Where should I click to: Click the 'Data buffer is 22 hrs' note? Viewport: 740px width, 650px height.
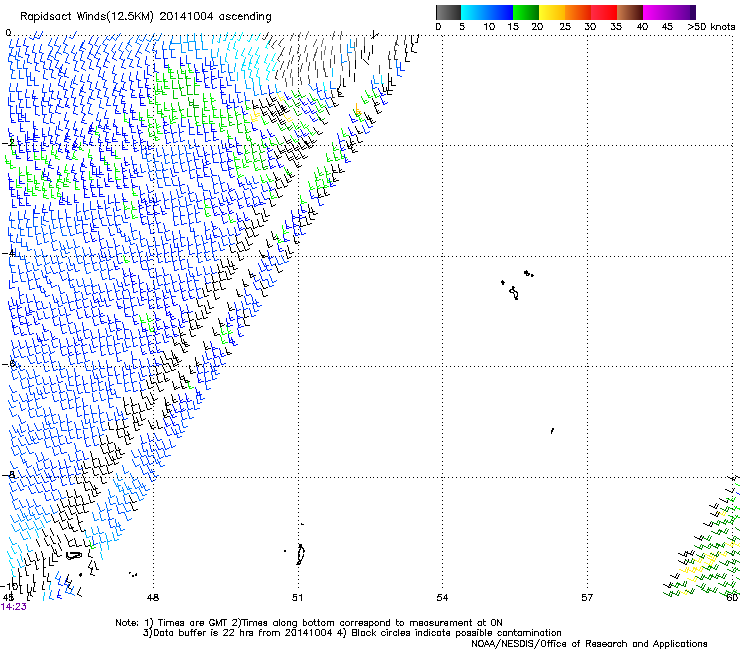352,633
